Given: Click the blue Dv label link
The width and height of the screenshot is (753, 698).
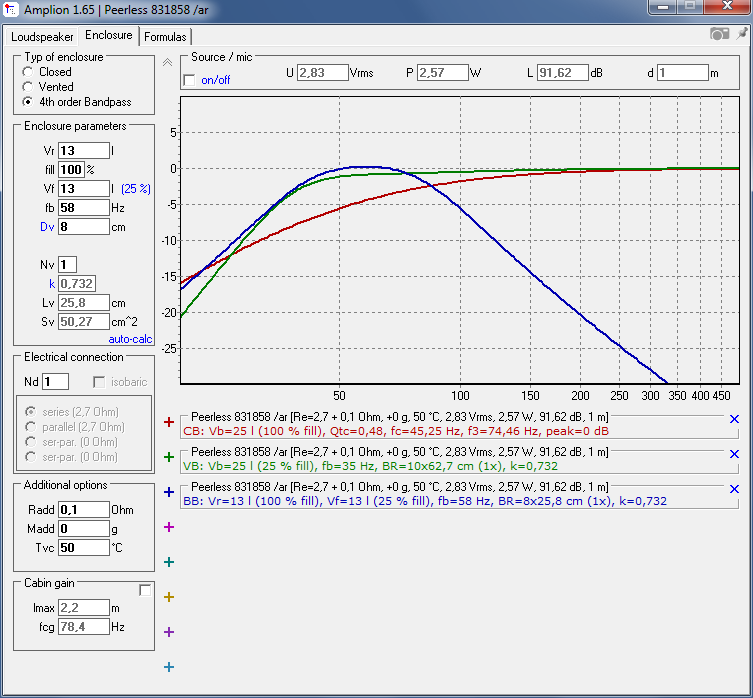Looking at the screenshot, I should coord(47,227).
